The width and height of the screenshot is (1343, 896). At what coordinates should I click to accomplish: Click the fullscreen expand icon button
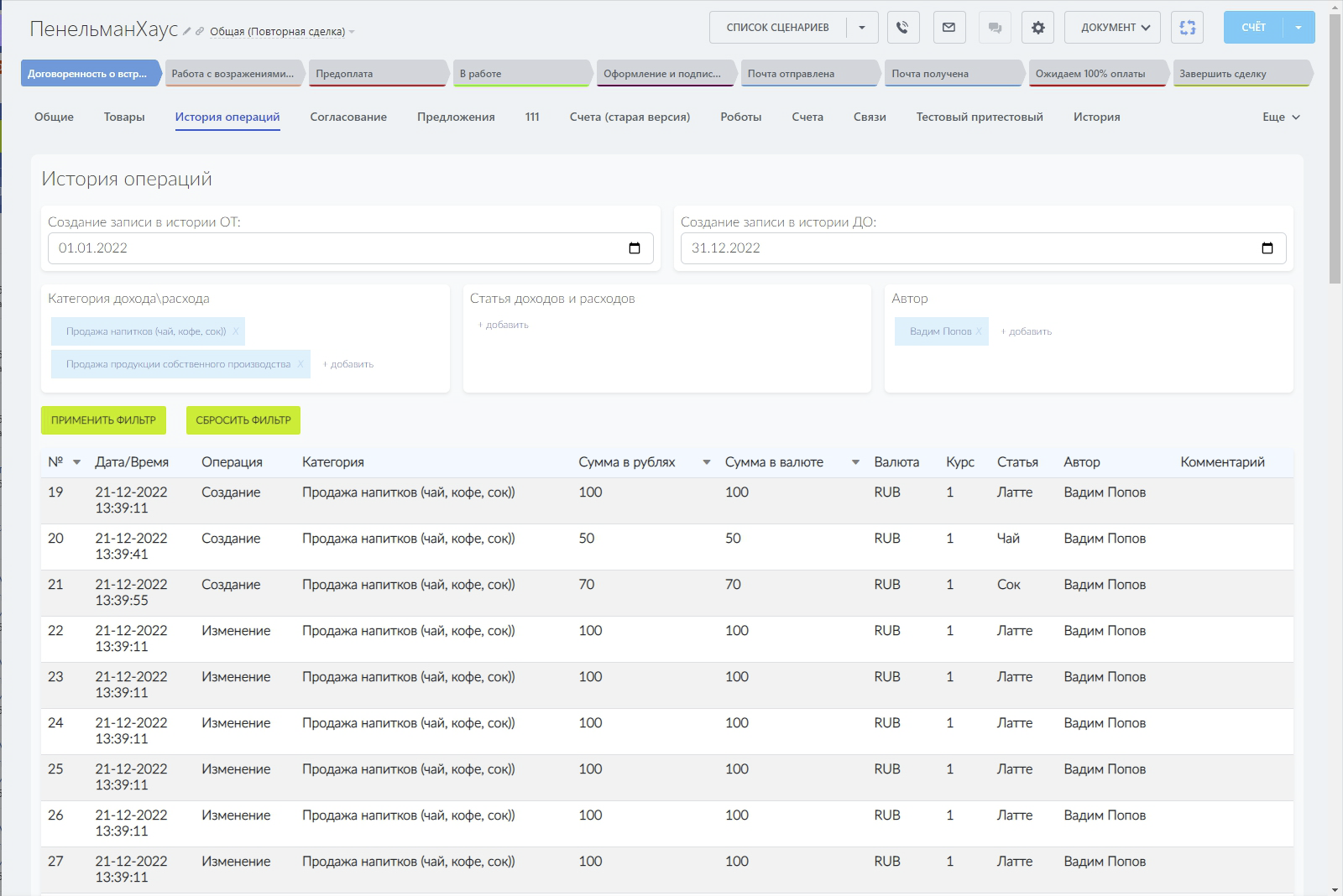(1187, 28)
